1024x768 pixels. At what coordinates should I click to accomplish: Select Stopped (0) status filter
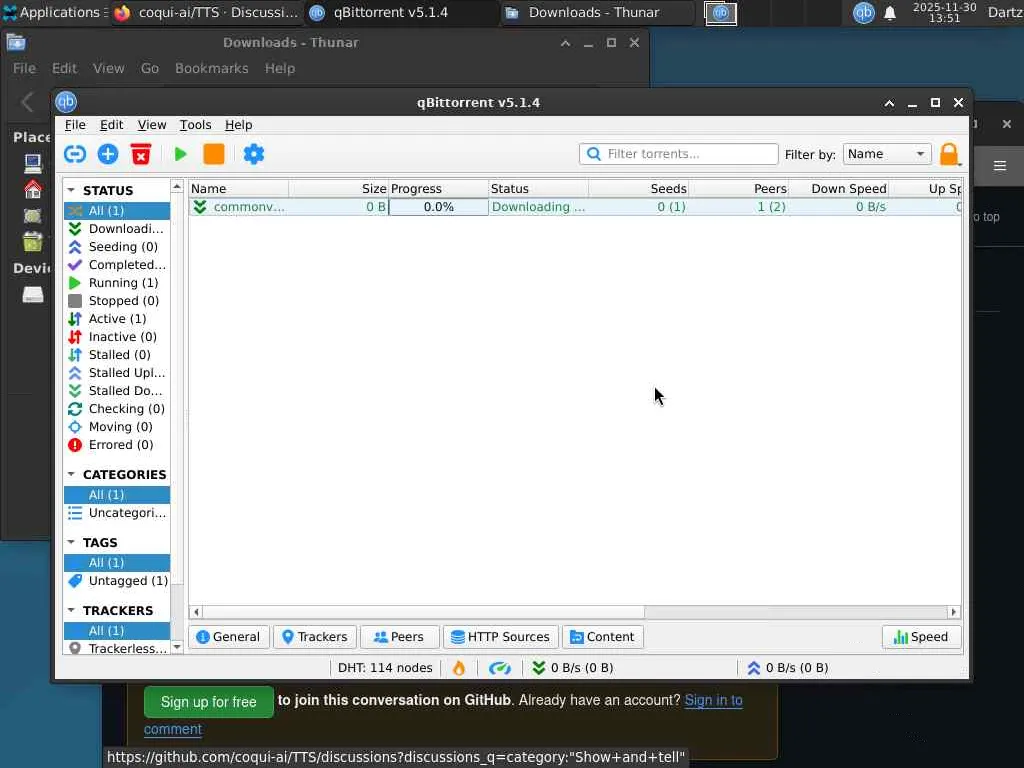tap(117, 300)
